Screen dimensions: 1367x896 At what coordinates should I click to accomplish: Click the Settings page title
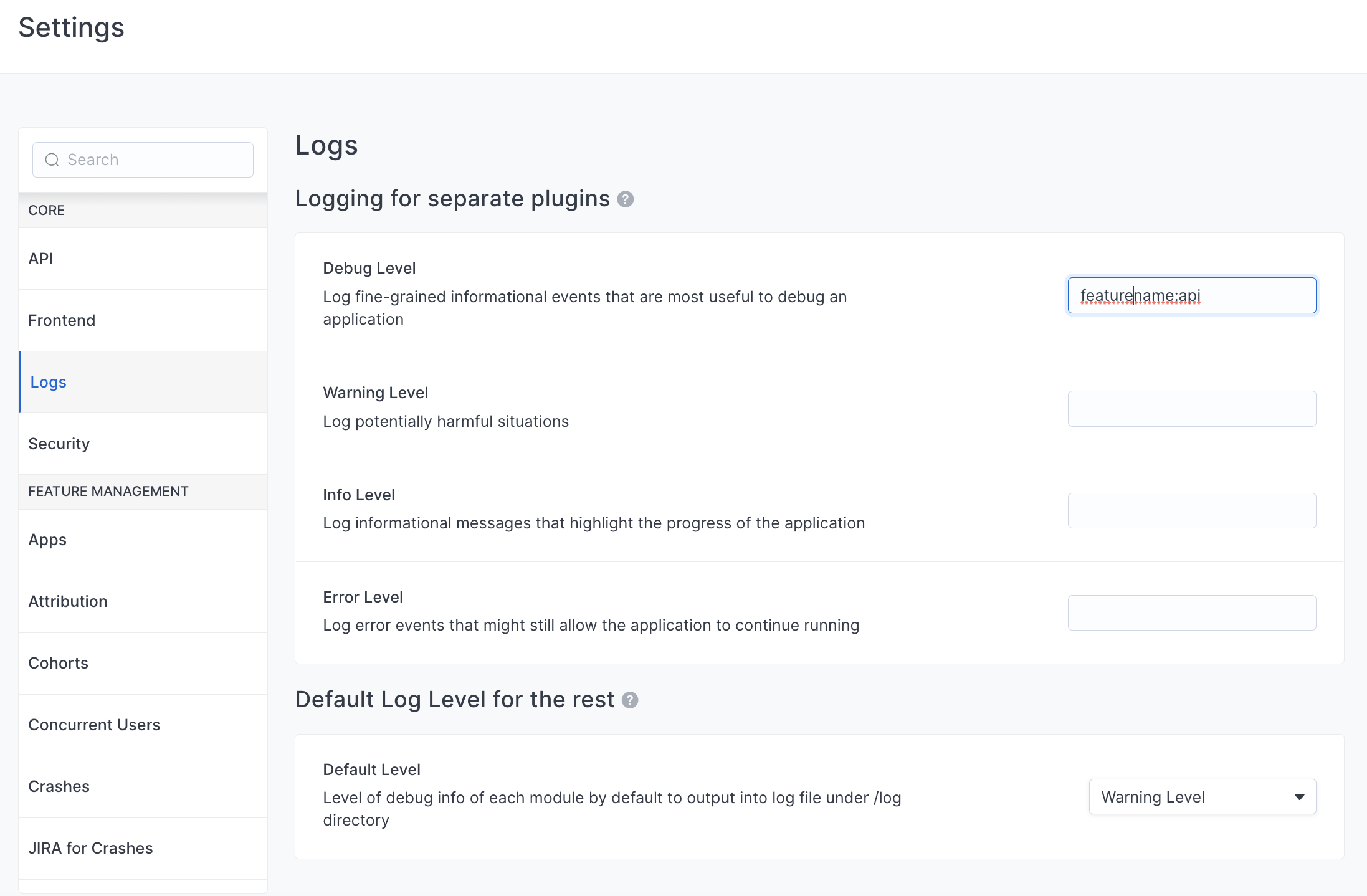72,28
